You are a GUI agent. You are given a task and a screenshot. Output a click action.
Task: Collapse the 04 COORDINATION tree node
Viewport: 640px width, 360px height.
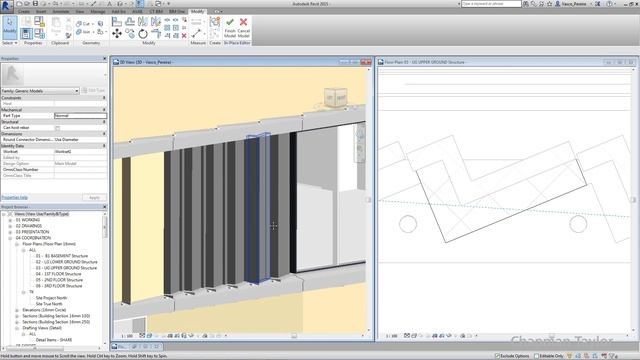(10, 238)
